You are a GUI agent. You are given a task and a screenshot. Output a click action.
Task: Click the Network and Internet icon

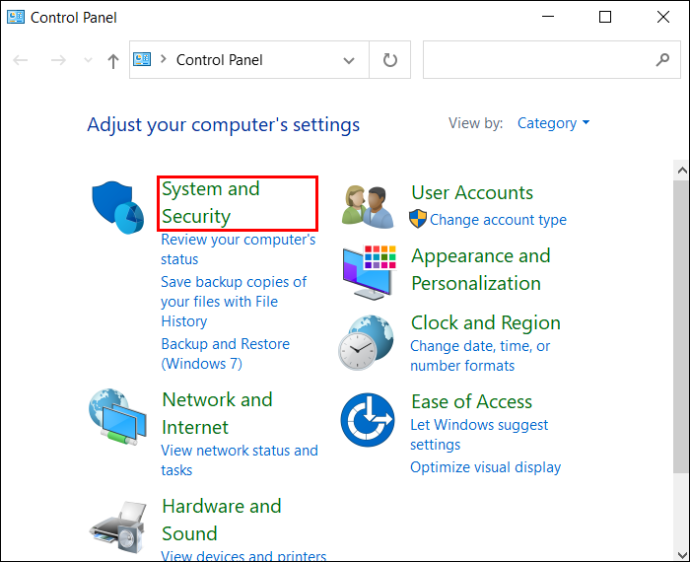pos(117,417)
